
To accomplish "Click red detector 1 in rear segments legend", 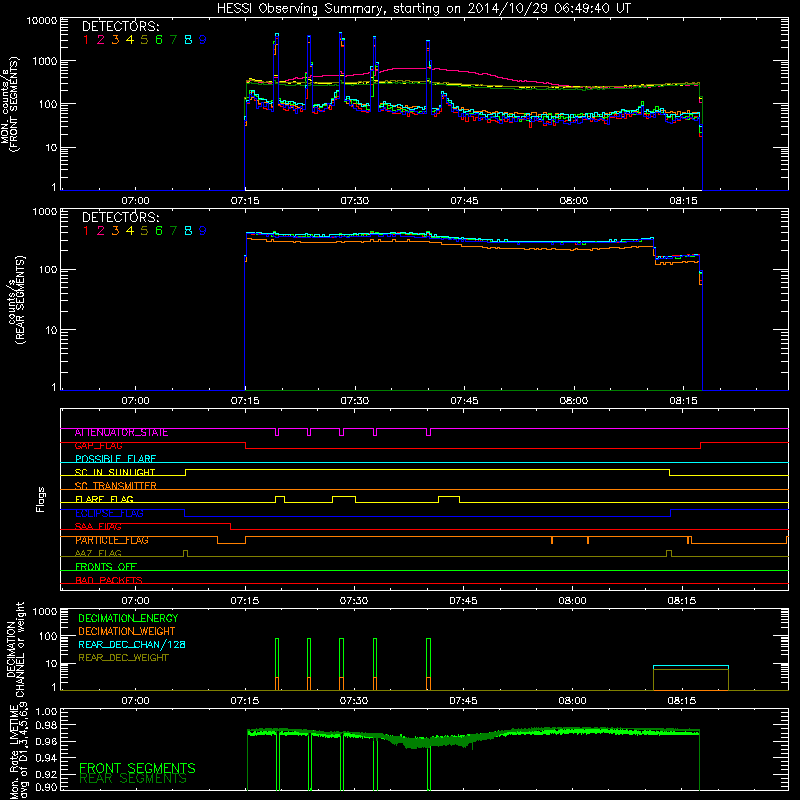I will [86, 231].
